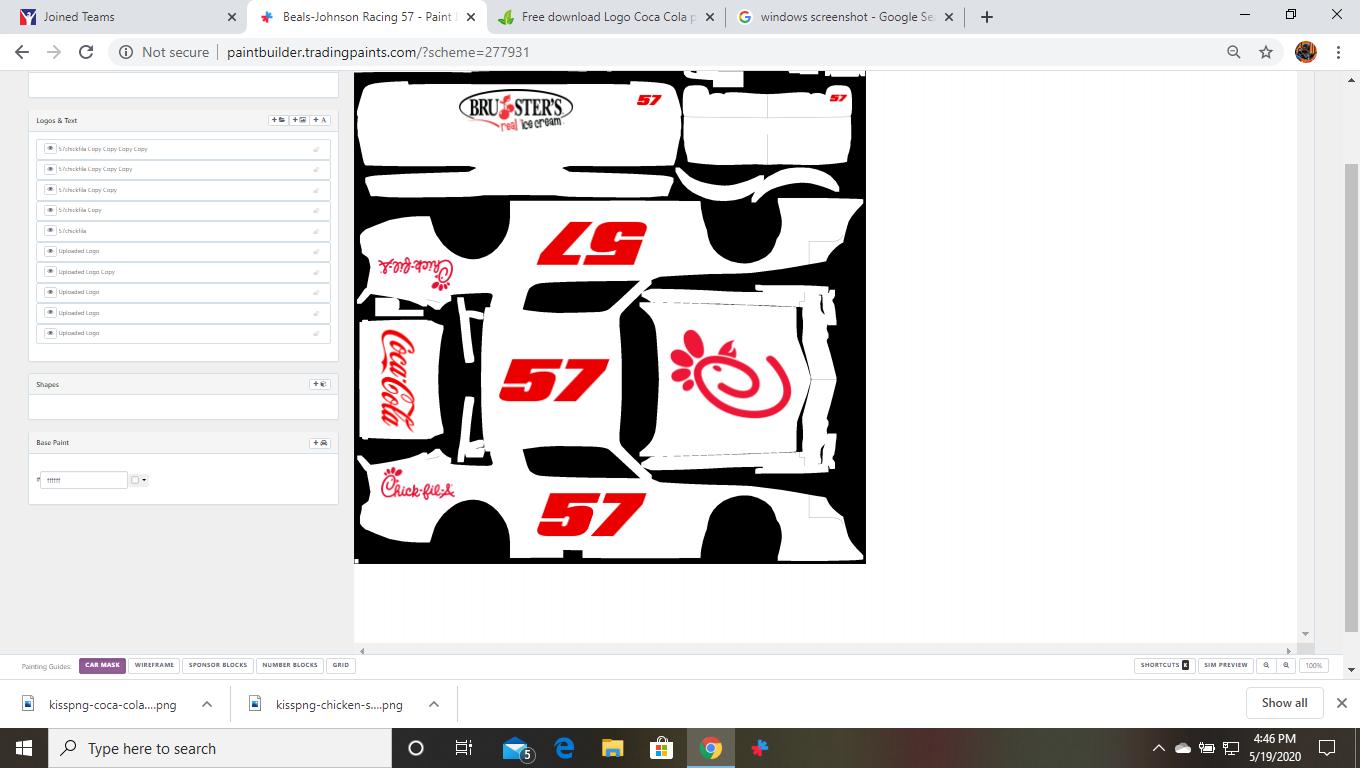Hide the '57chickfila Copy Copy' layer
Screen dimensions: 1360x768
coord(50,190)
